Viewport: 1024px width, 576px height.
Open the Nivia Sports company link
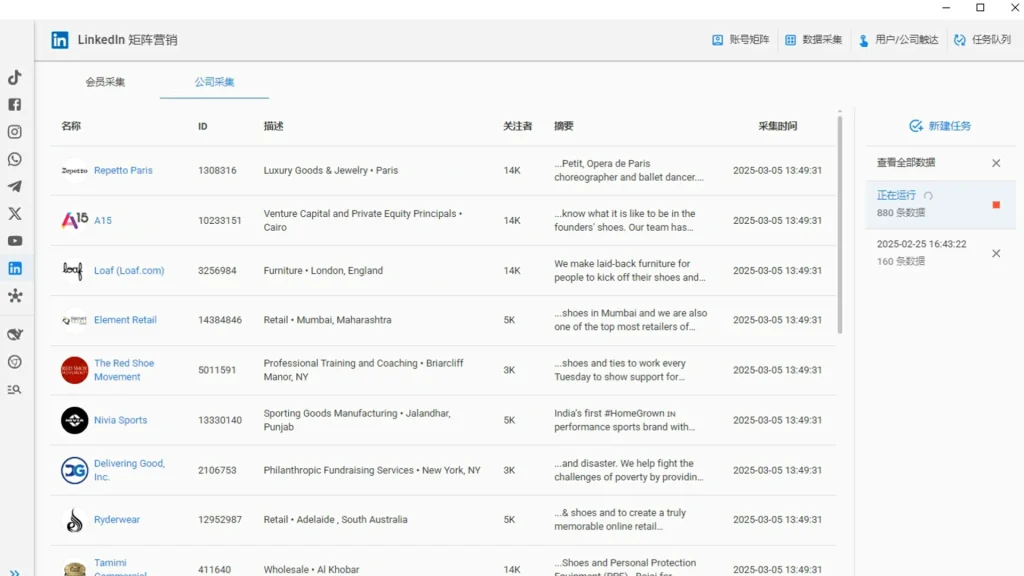tap(123, 420)
